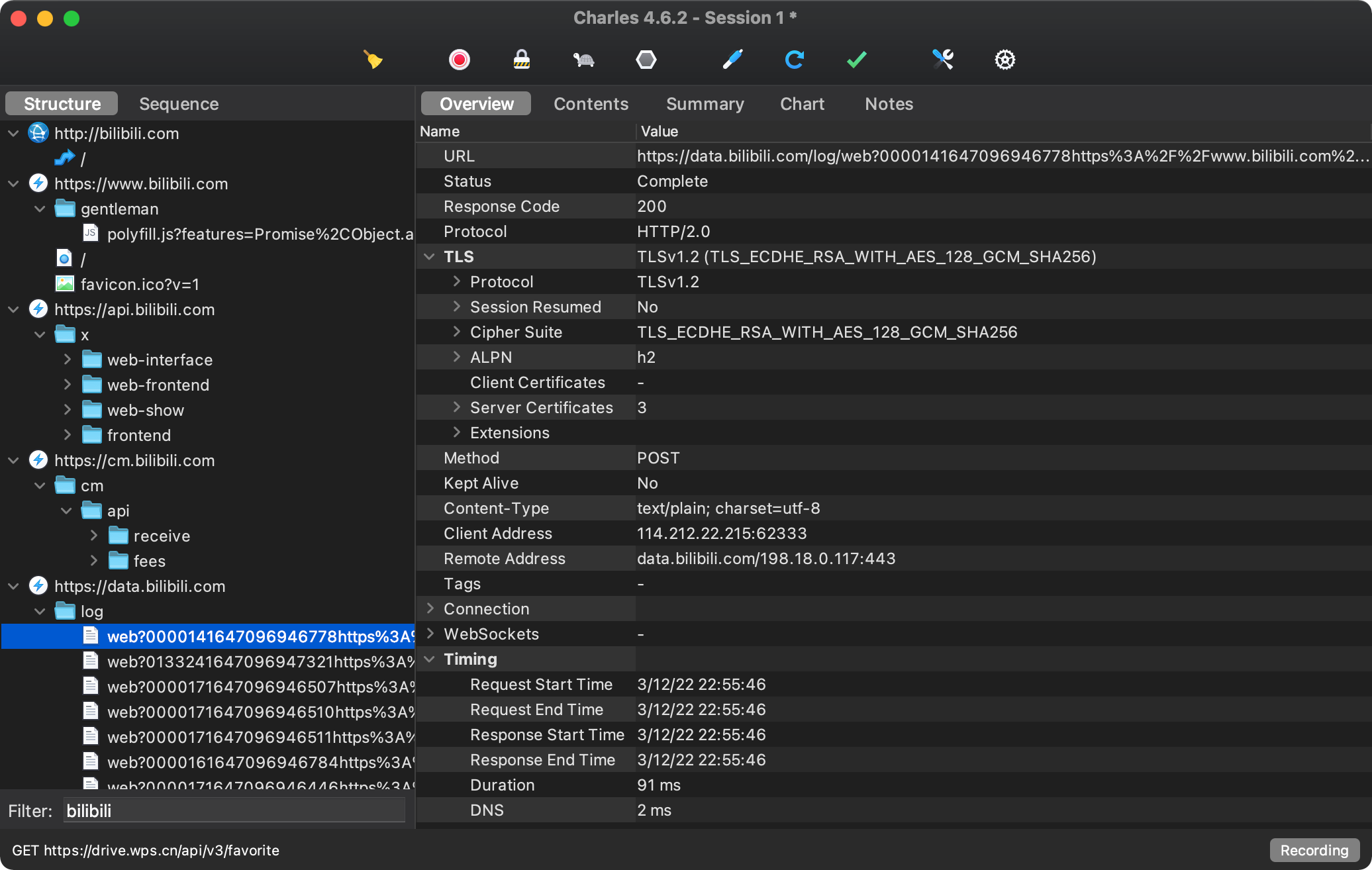Expand the frontend folder
1372x870 pixels.
coord(67,435)
